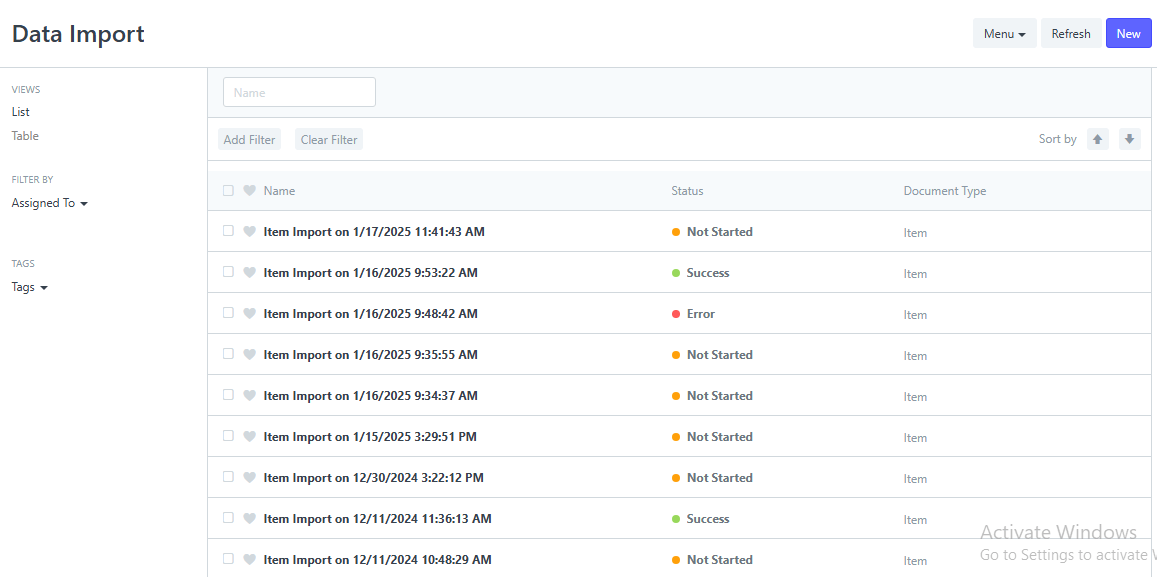Select checkbox for 1/16/2025 9:35:55 AM import
The image size is (1157, 577).
(x=229, y=353)
